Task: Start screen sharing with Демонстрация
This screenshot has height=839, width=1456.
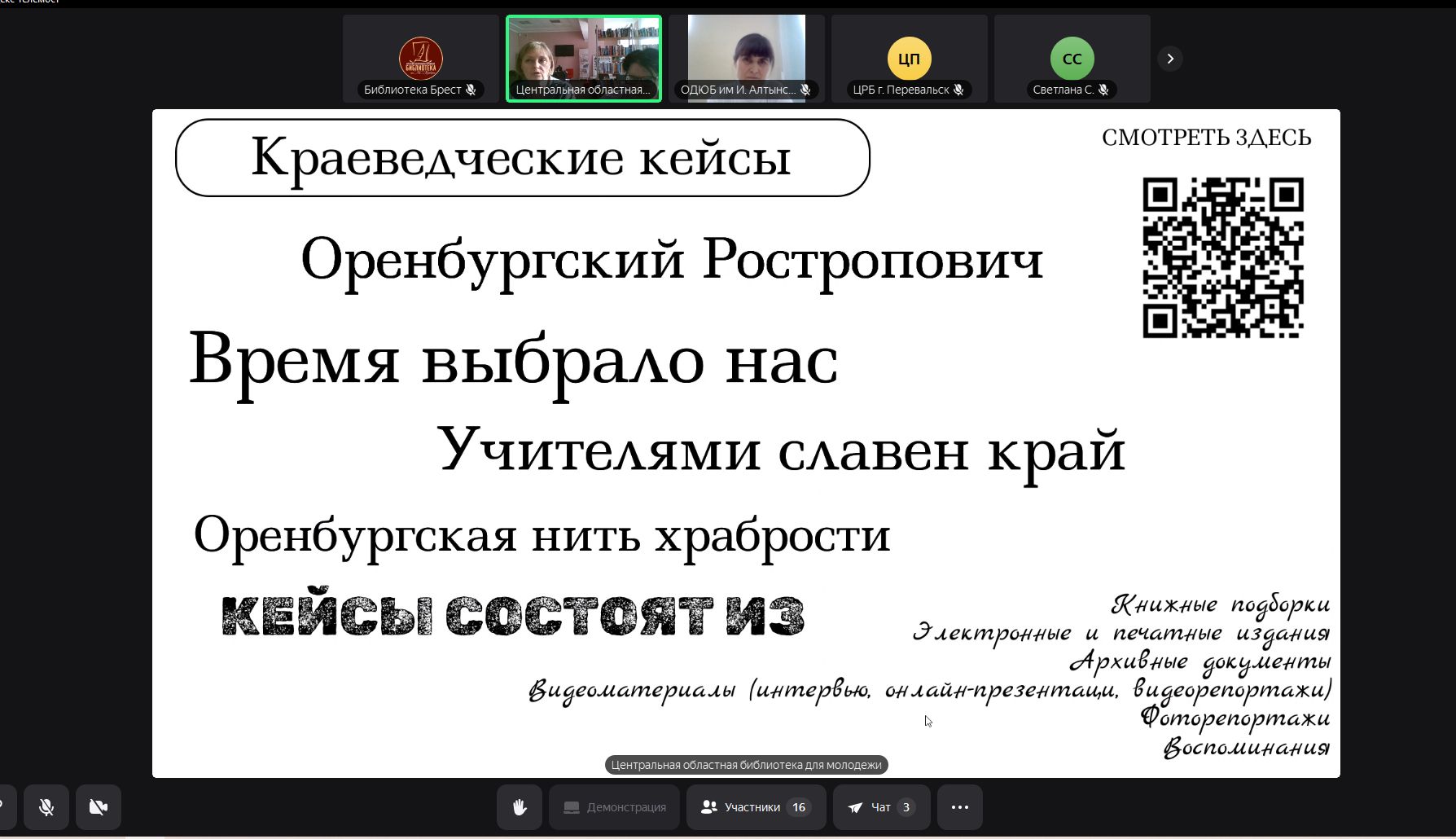Action: pyautogui.click(x=615, y=807)
